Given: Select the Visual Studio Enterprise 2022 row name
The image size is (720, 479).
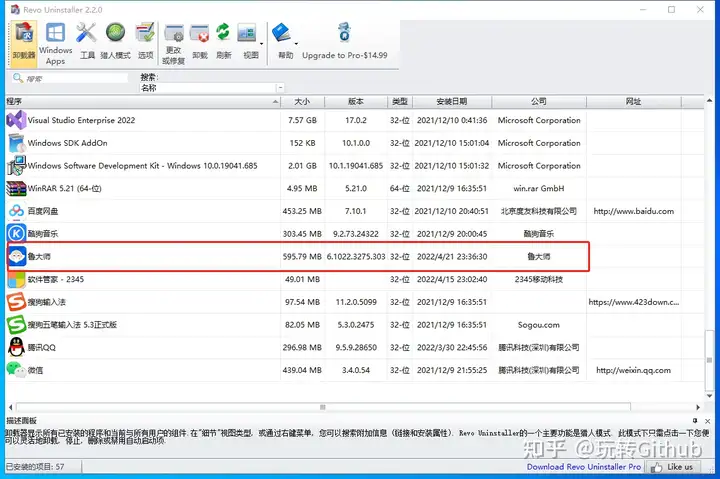Looking at the screenshot, I should pos(81,120).
